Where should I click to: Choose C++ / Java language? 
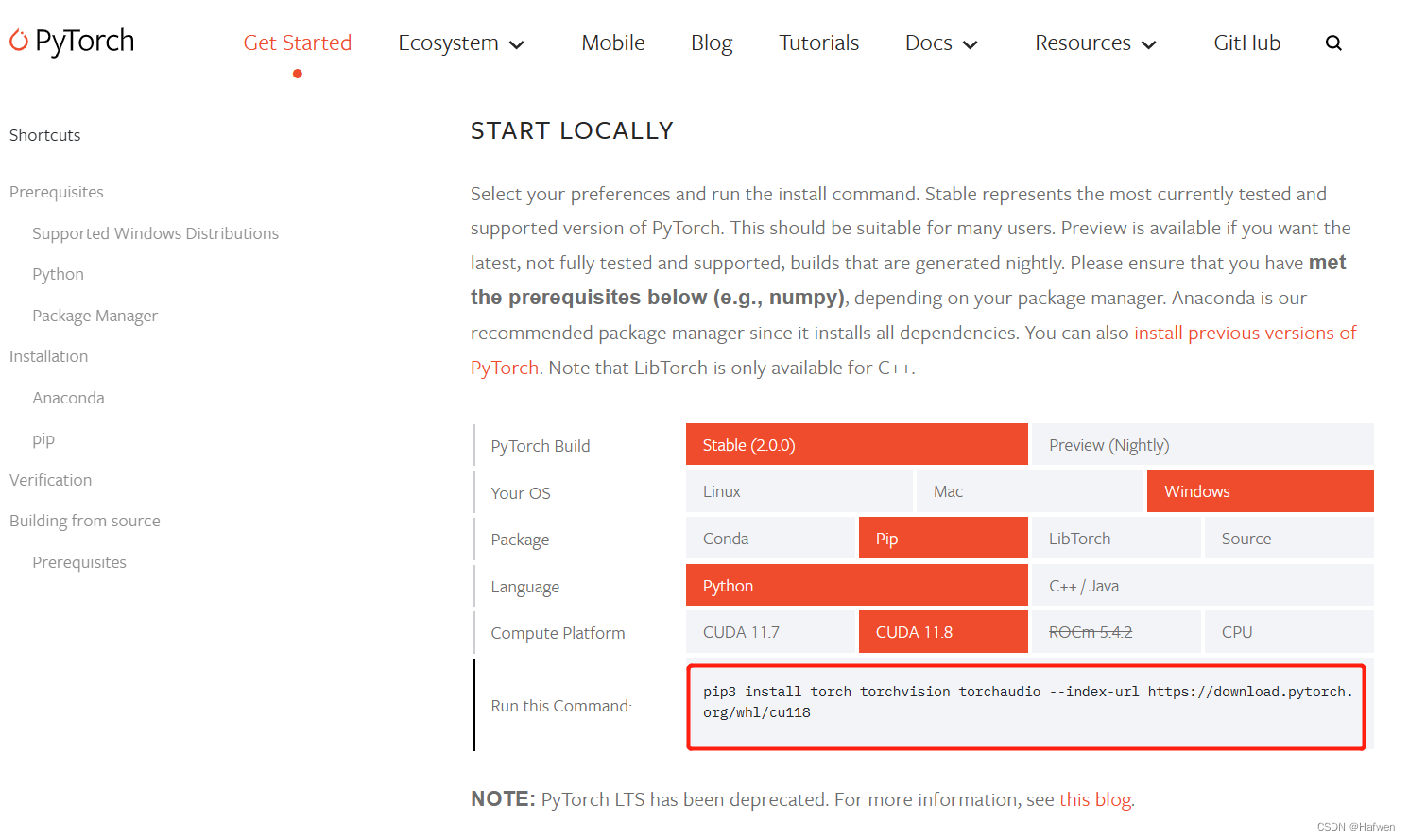pos(1203,585)
